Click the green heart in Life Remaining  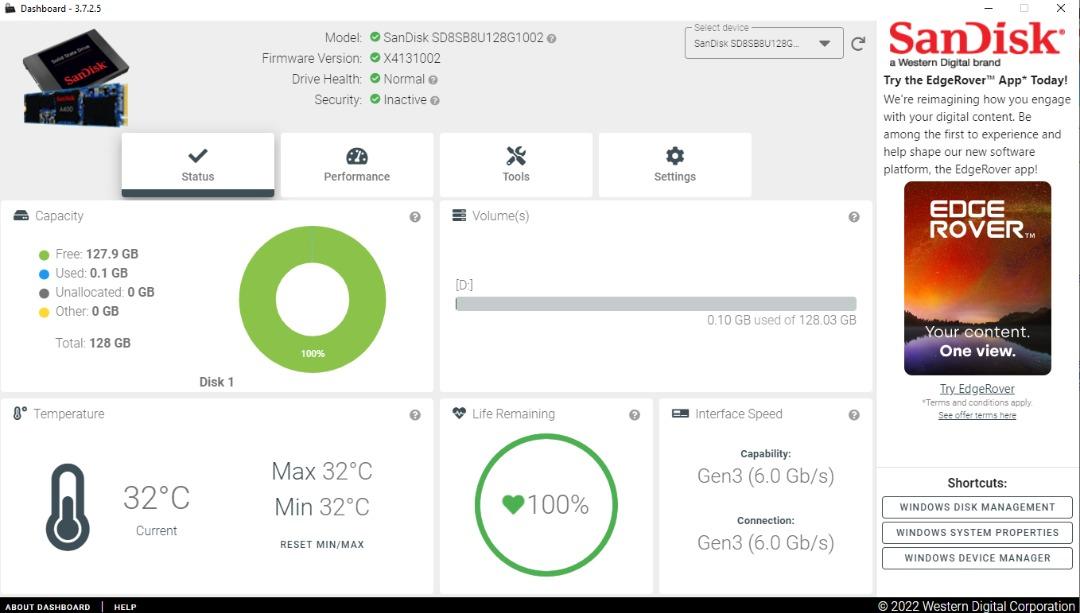click(x=513, y=505)
